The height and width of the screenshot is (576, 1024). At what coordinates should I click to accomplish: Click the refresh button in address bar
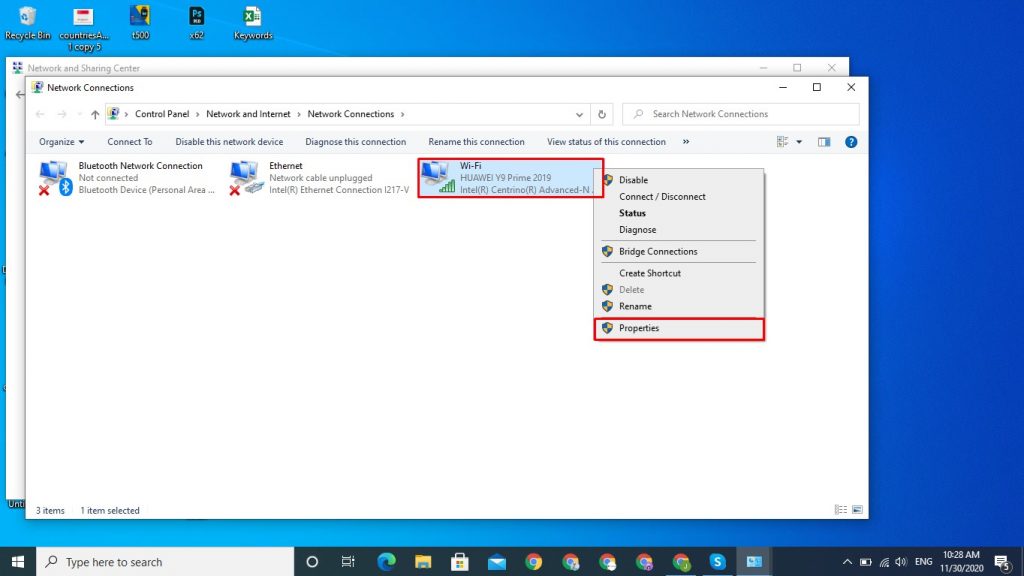(601, 114)
